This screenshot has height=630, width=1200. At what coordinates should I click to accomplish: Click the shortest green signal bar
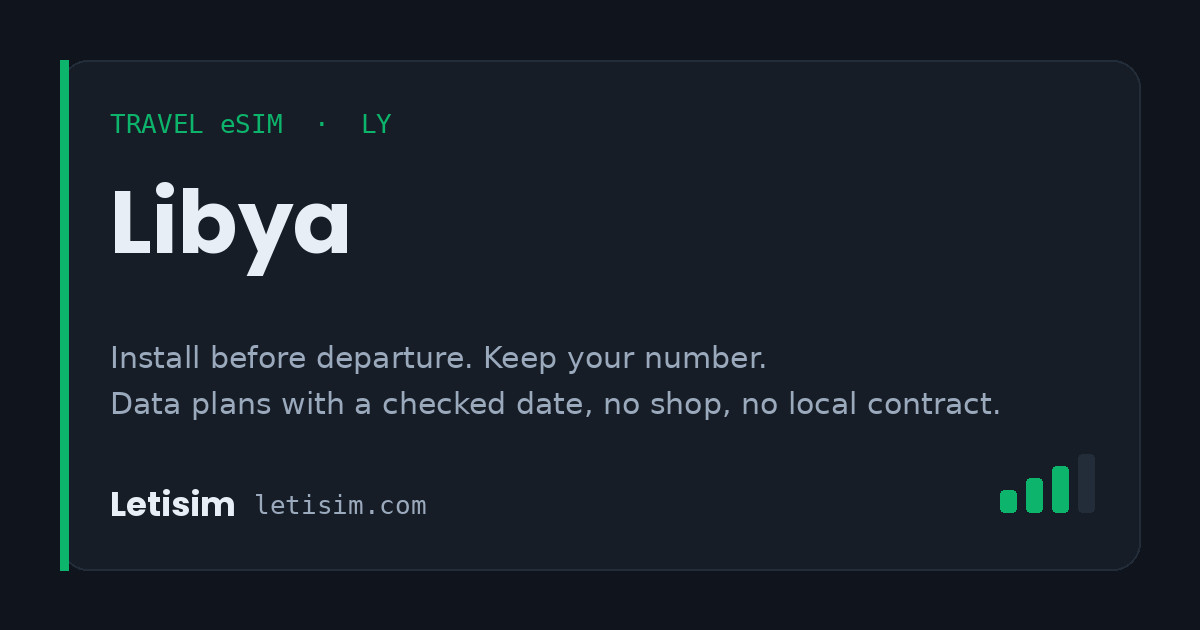click(1008, 501)
